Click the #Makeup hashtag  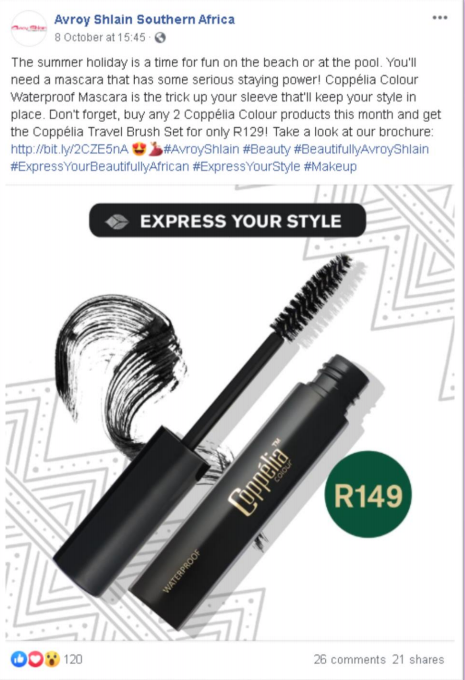coord(330,167)
